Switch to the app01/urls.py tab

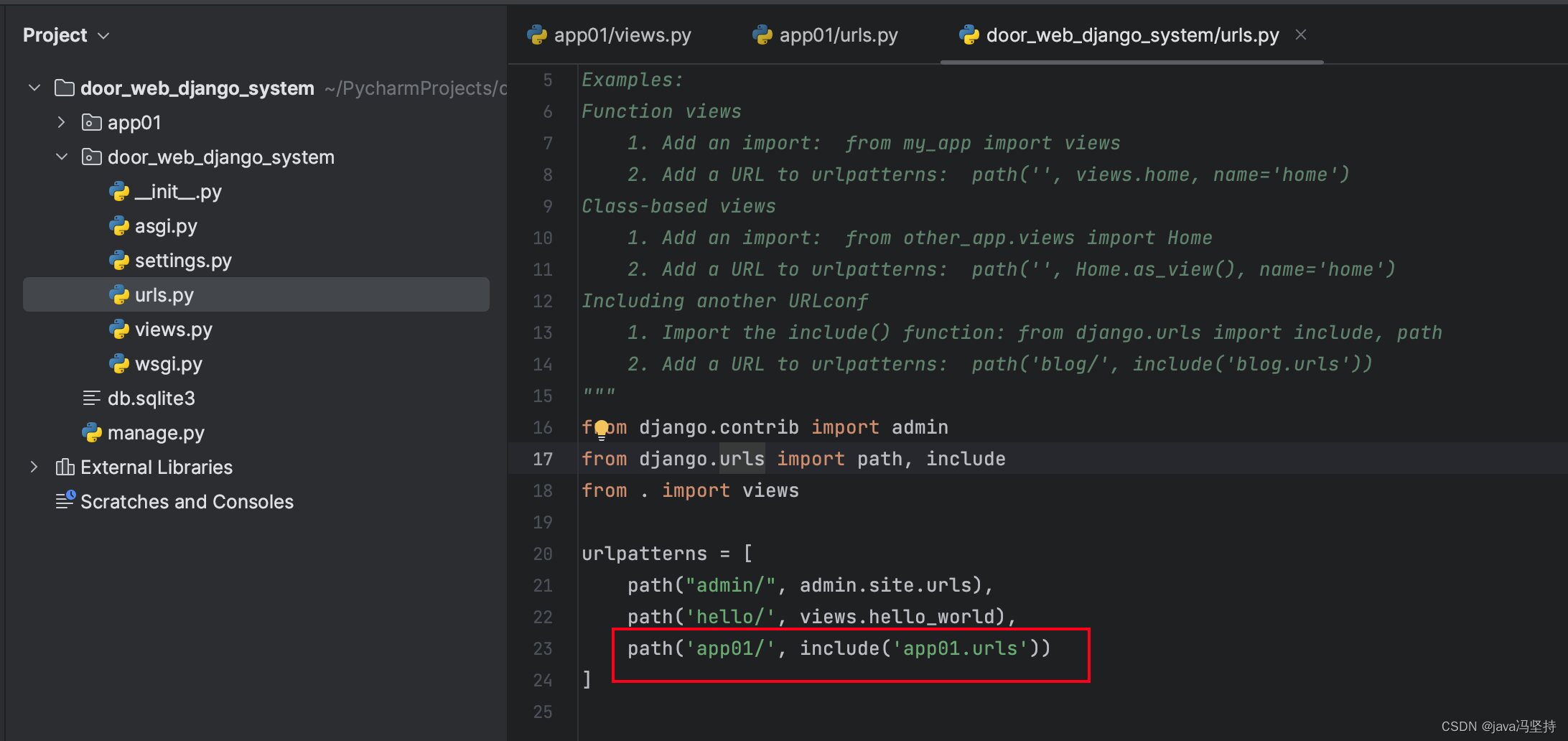point(826,35)
